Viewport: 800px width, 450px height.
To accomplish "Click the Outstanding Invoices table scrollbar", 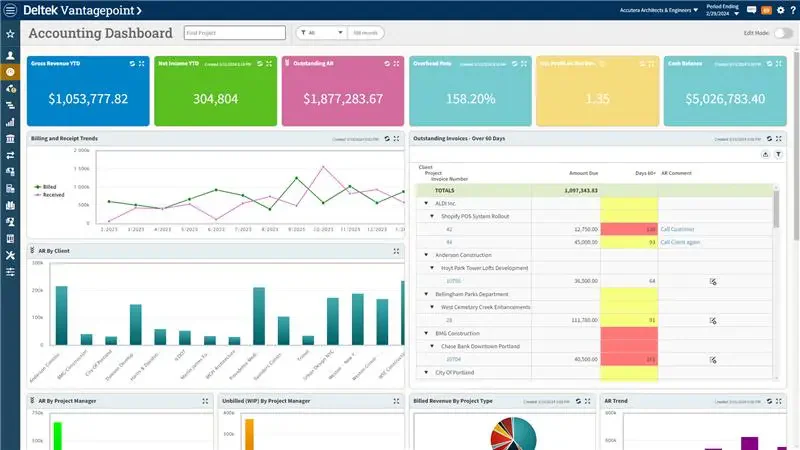I will (777, 209).
